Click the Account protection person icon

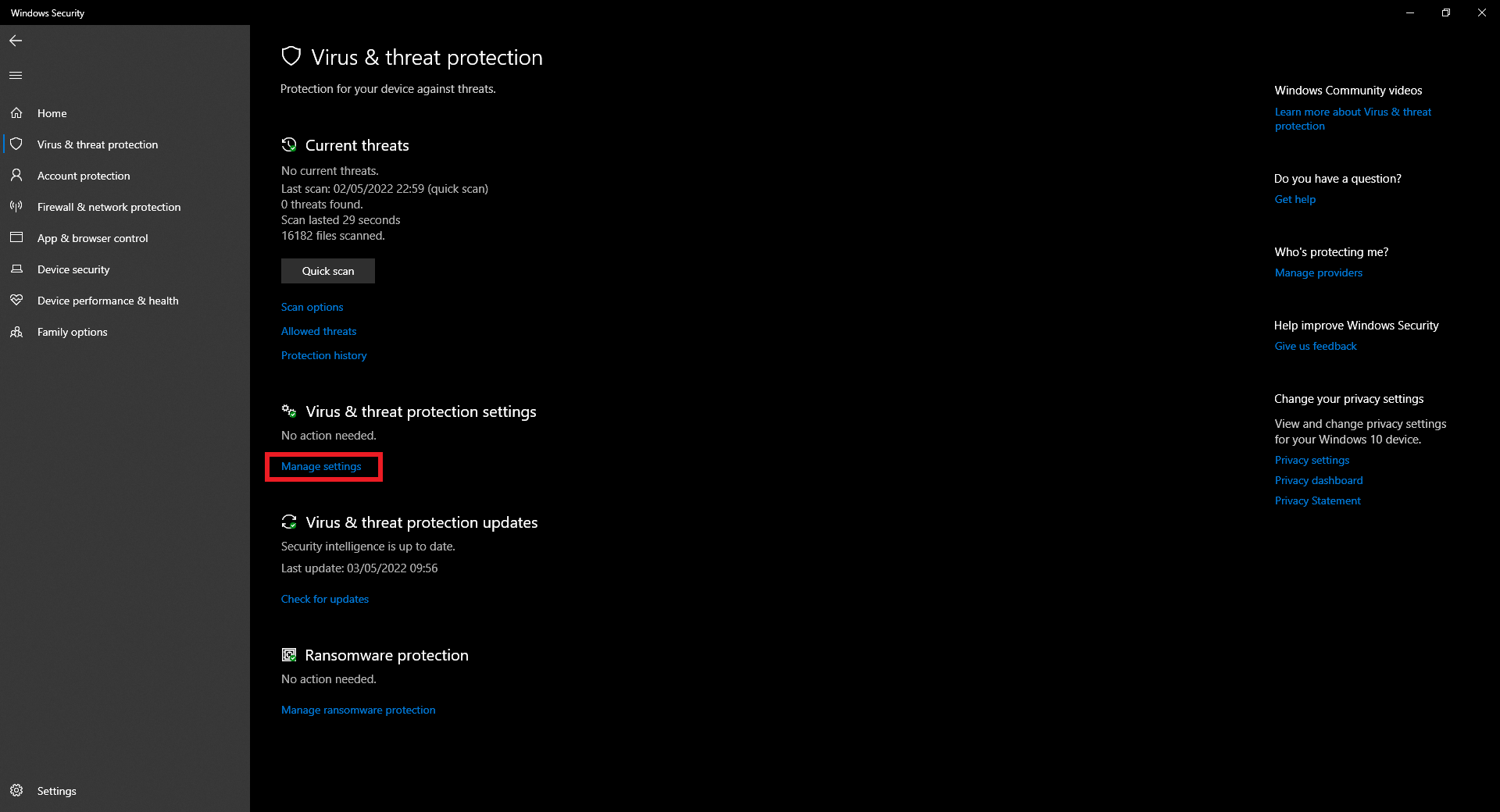[16, 176]
